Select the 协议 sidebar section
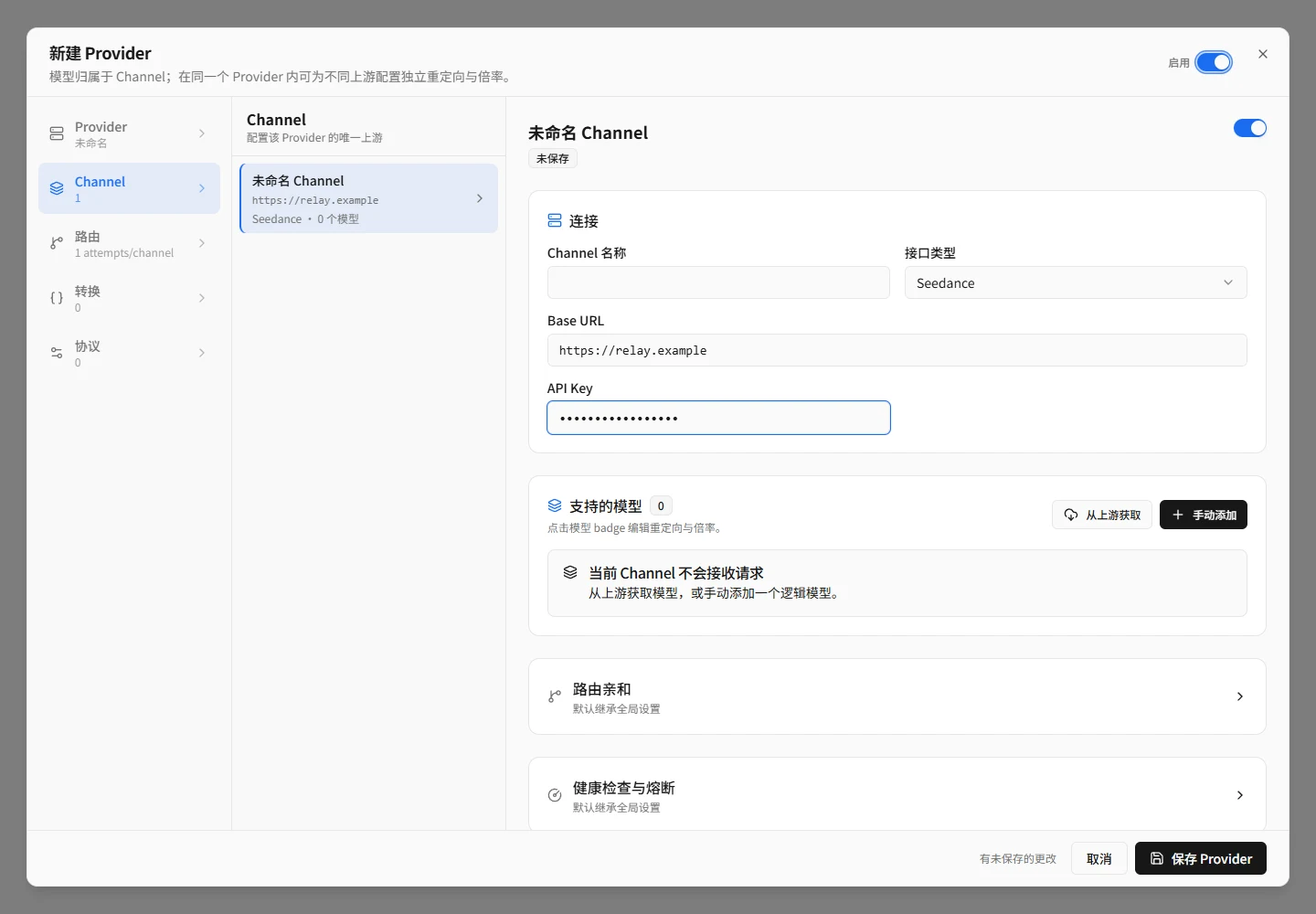The image size is (1316, 914). coord(129,353)
